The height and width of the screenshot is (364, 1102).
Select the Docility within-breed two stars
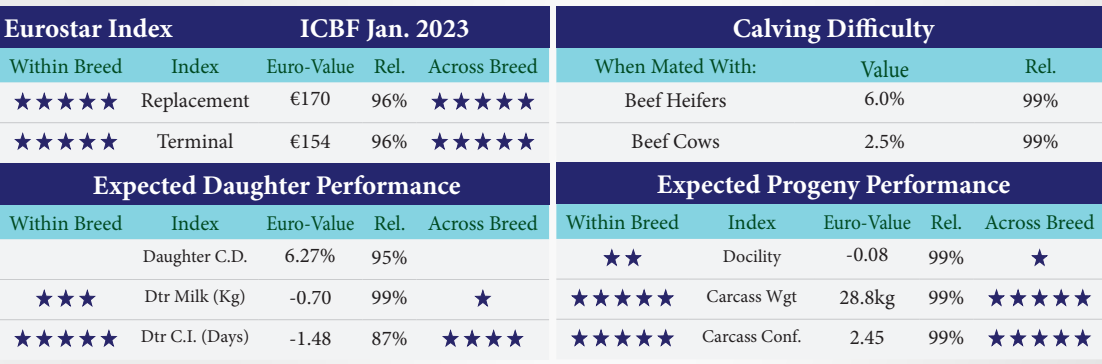tap(623, 259)
